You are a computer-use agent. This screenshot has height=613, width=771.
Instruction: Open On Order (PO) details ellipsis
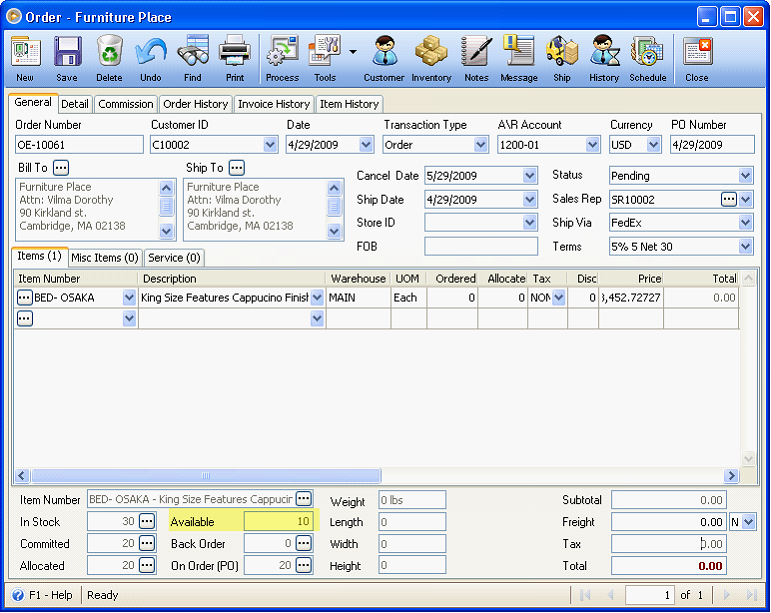click(303, 565)
